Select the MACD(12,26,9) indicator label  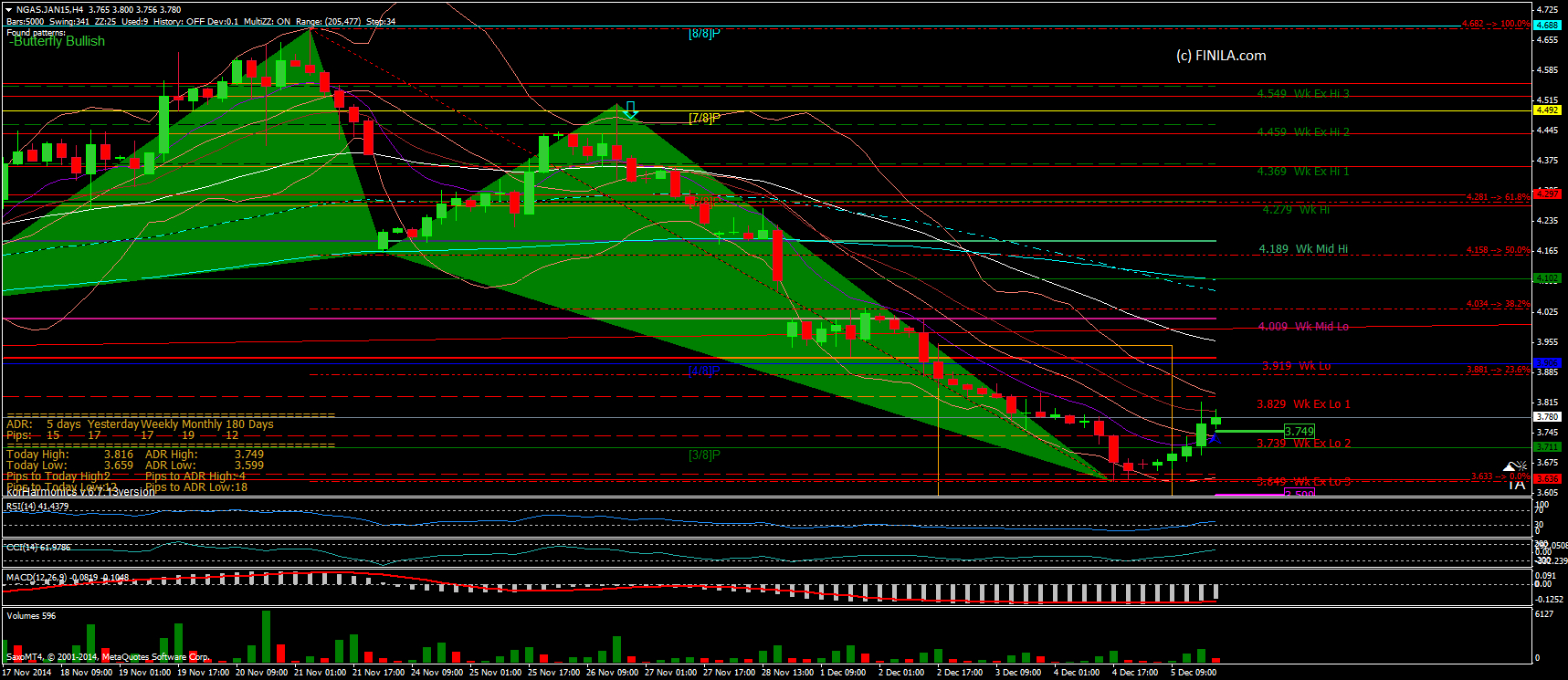click(67, 578)
